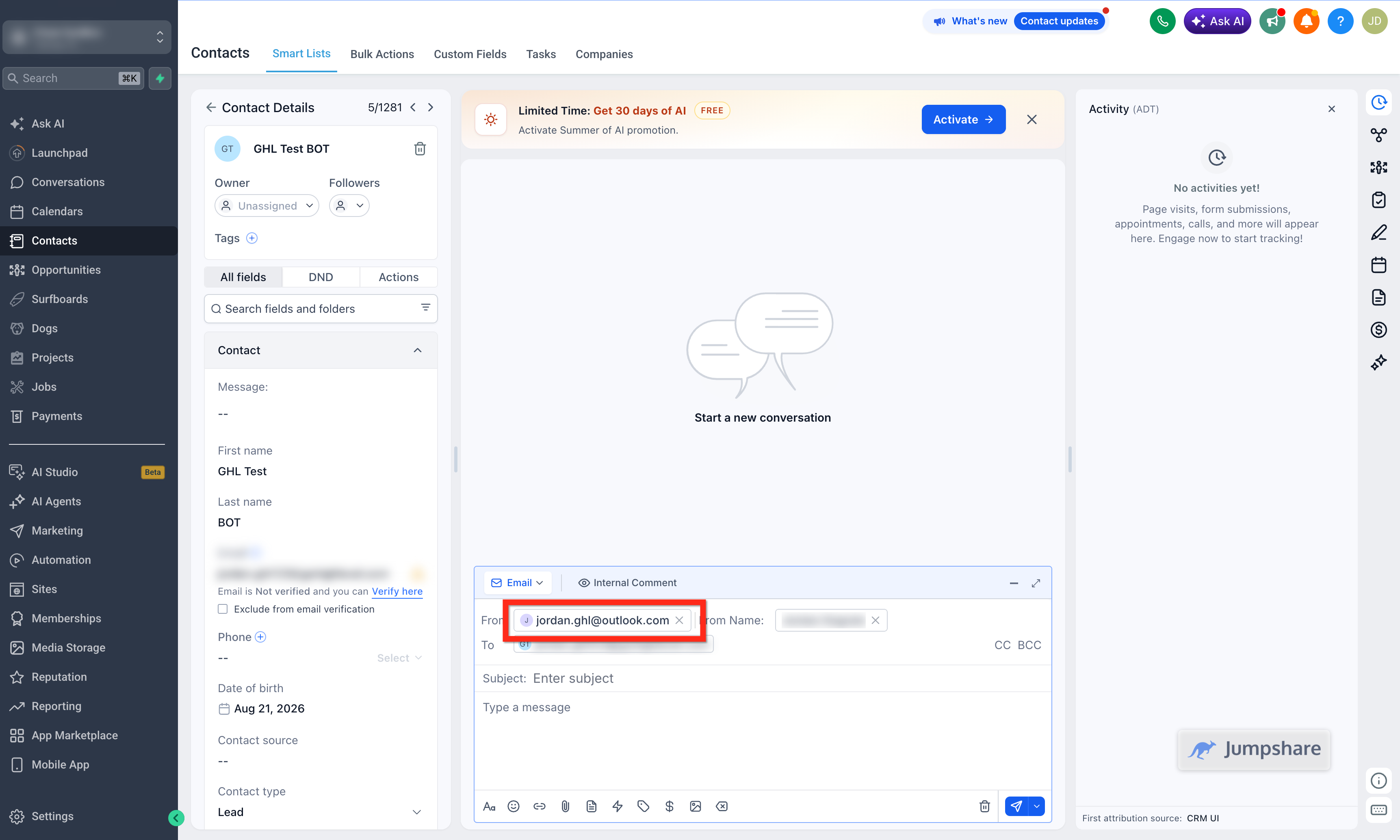Open the tasks clipboard icon in right rail
The width and height of the screenshot is (1400, 840).
[x=1378, y=200]
